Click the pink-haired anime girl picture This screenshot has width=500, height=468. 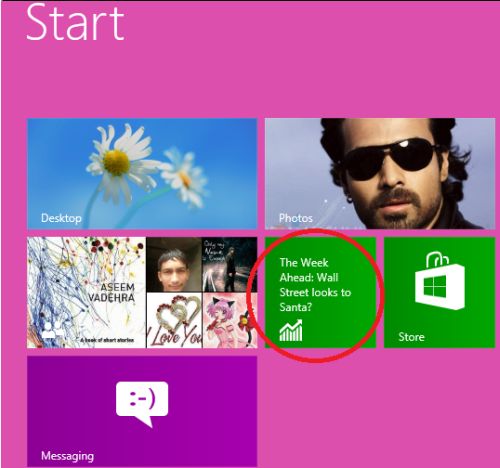click(x=230, y=320)
